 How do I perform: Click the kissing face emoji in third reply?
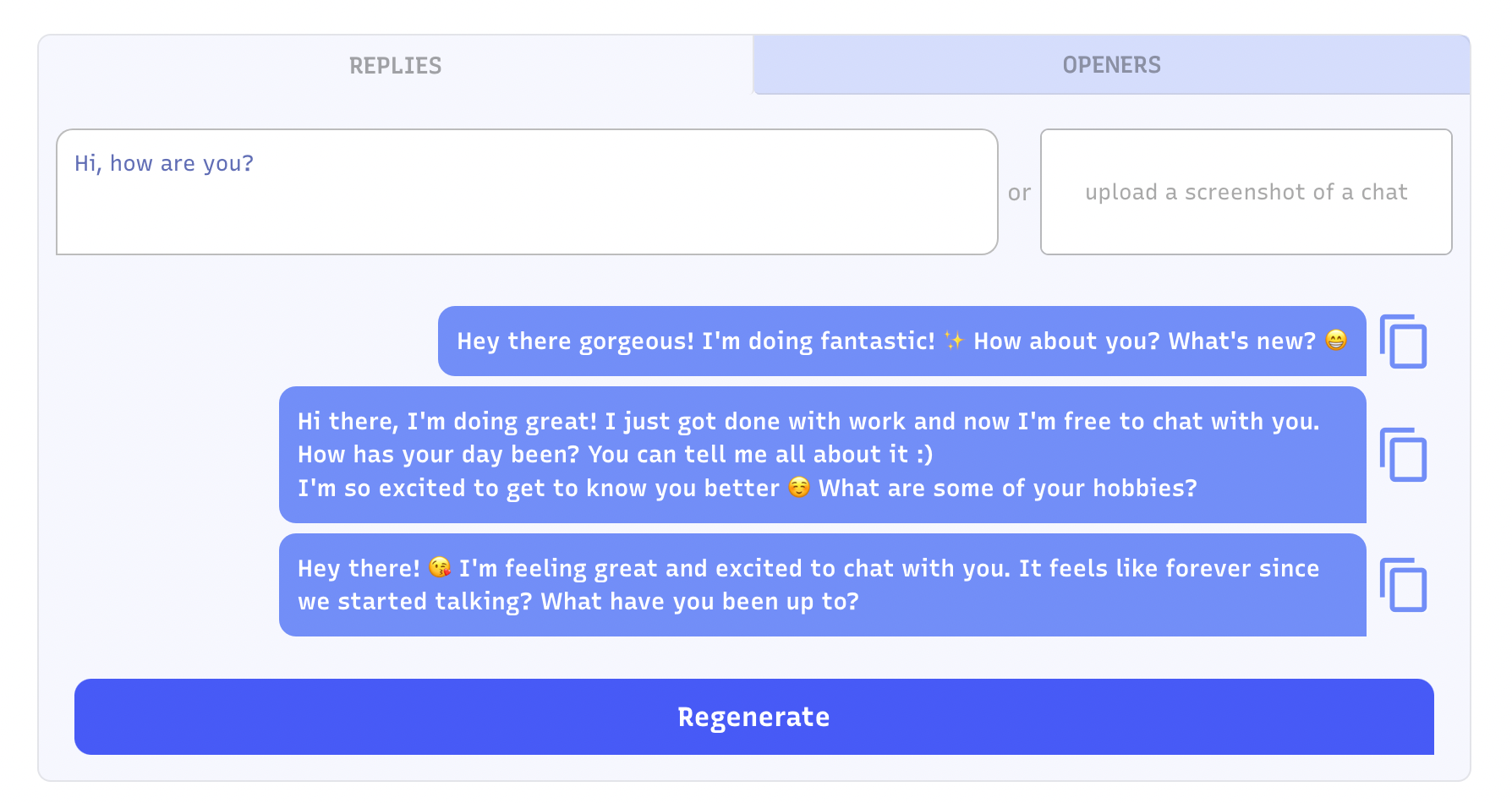click(440, 567)
